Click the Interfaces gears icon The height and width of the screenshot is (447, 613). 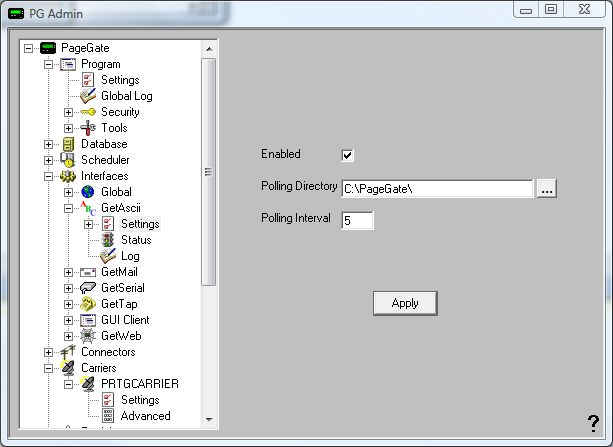[x=68, y=176]
